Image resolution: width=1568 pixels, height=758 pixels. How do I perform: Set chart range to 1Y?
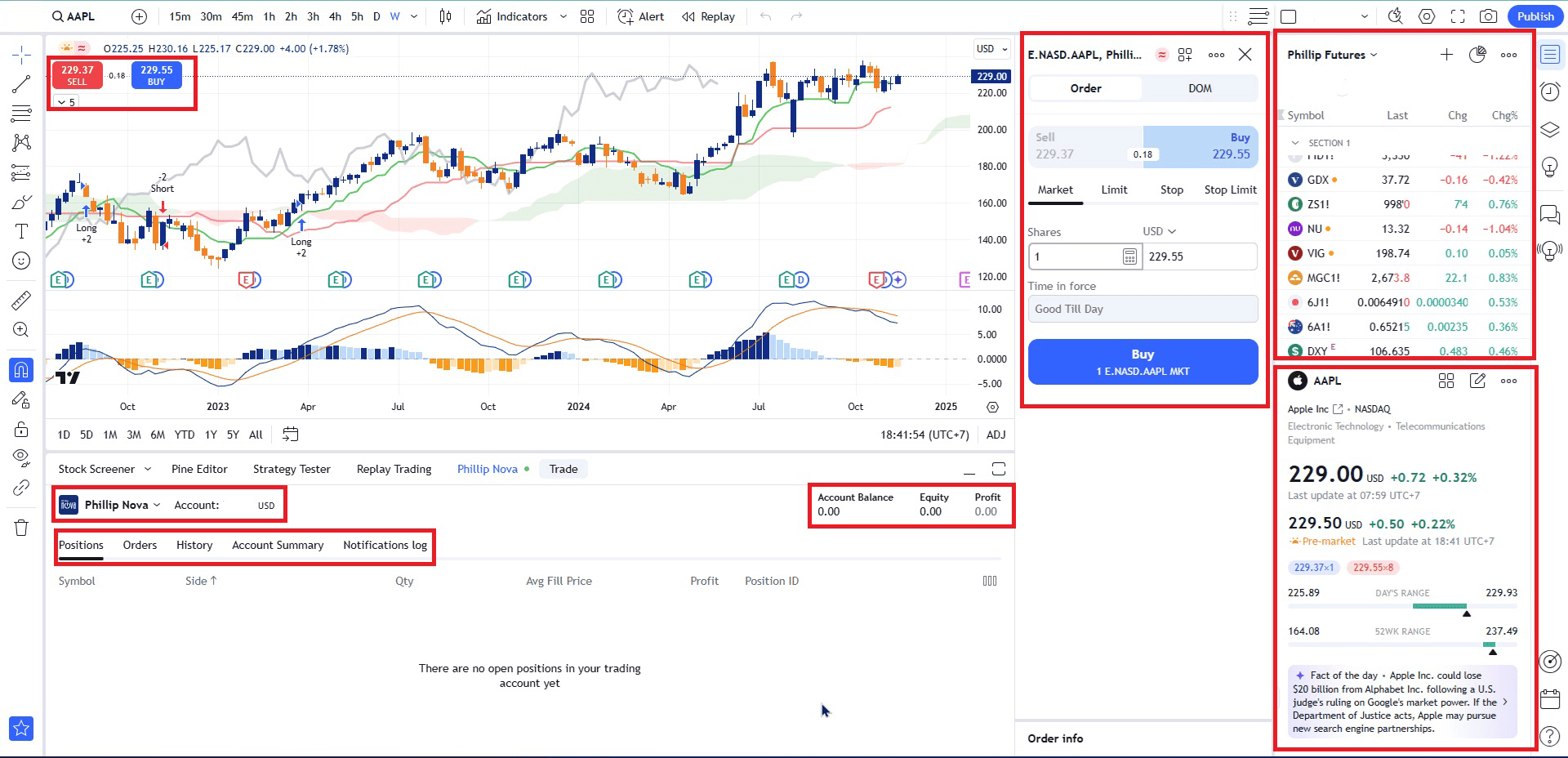[211, 435]
